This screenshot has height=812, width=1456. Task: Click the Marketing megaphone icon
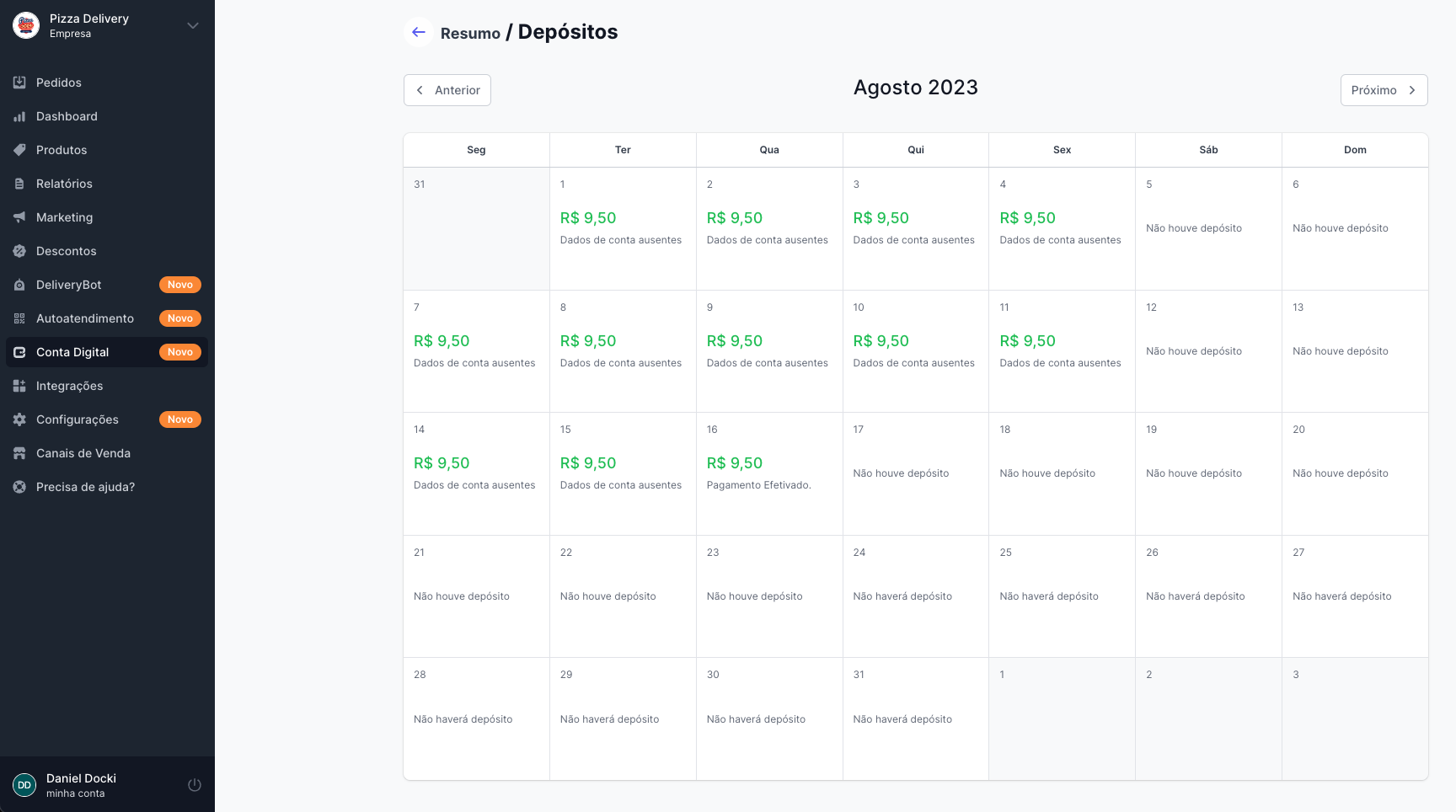[x=19, y=217]
